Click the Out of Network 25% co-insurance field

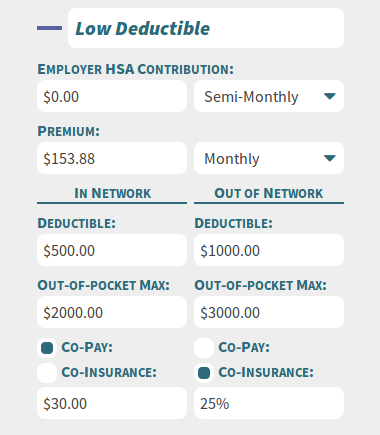pyautogui.click(x=269, y=403)
